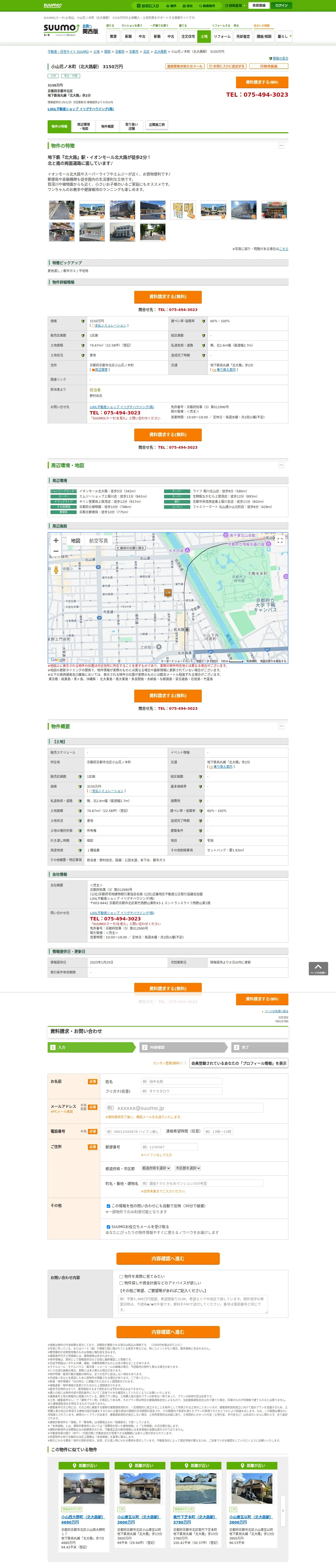
Task: Click 最初の位置に戻る on map
Action: point(131,548)
